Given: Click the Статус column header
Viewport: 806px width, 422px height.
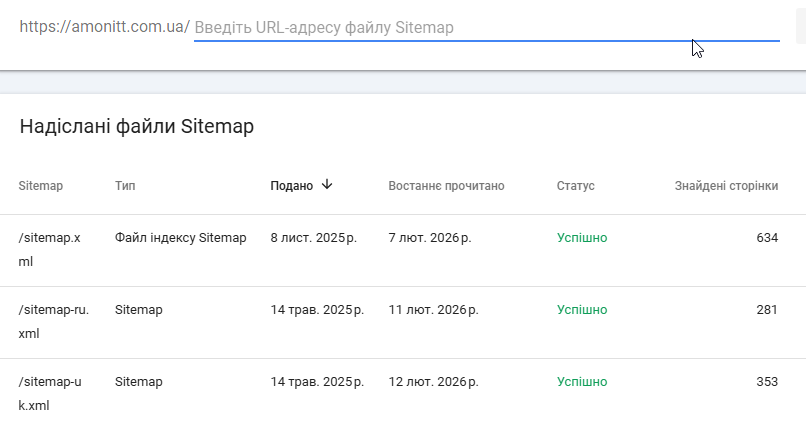Looking at the screenshot, I should point(576,186).
